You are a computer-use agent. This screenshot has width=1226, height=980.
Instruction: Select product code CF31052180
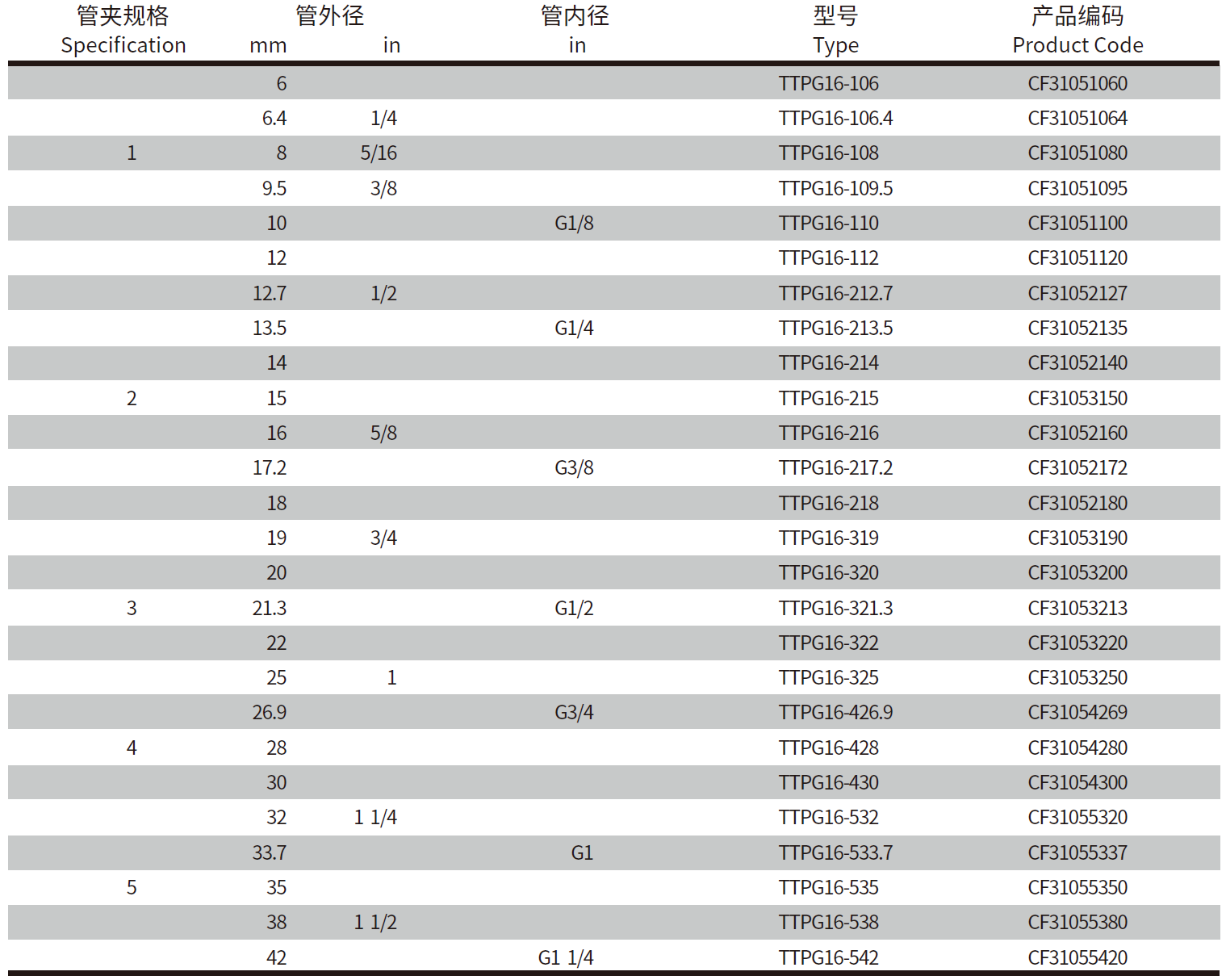point(1077,503)
